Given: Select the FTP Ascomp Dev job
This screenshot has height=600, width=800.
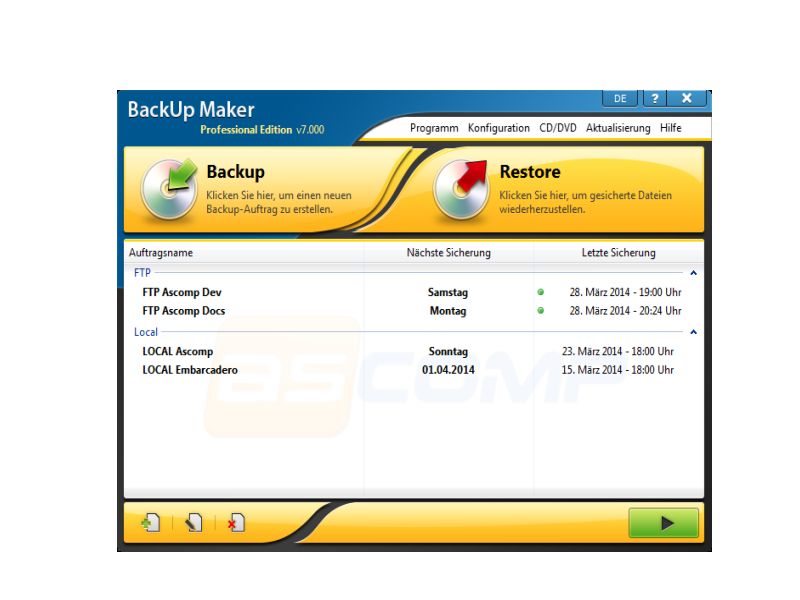Looking at the screenshot, I should click(182, 292).
